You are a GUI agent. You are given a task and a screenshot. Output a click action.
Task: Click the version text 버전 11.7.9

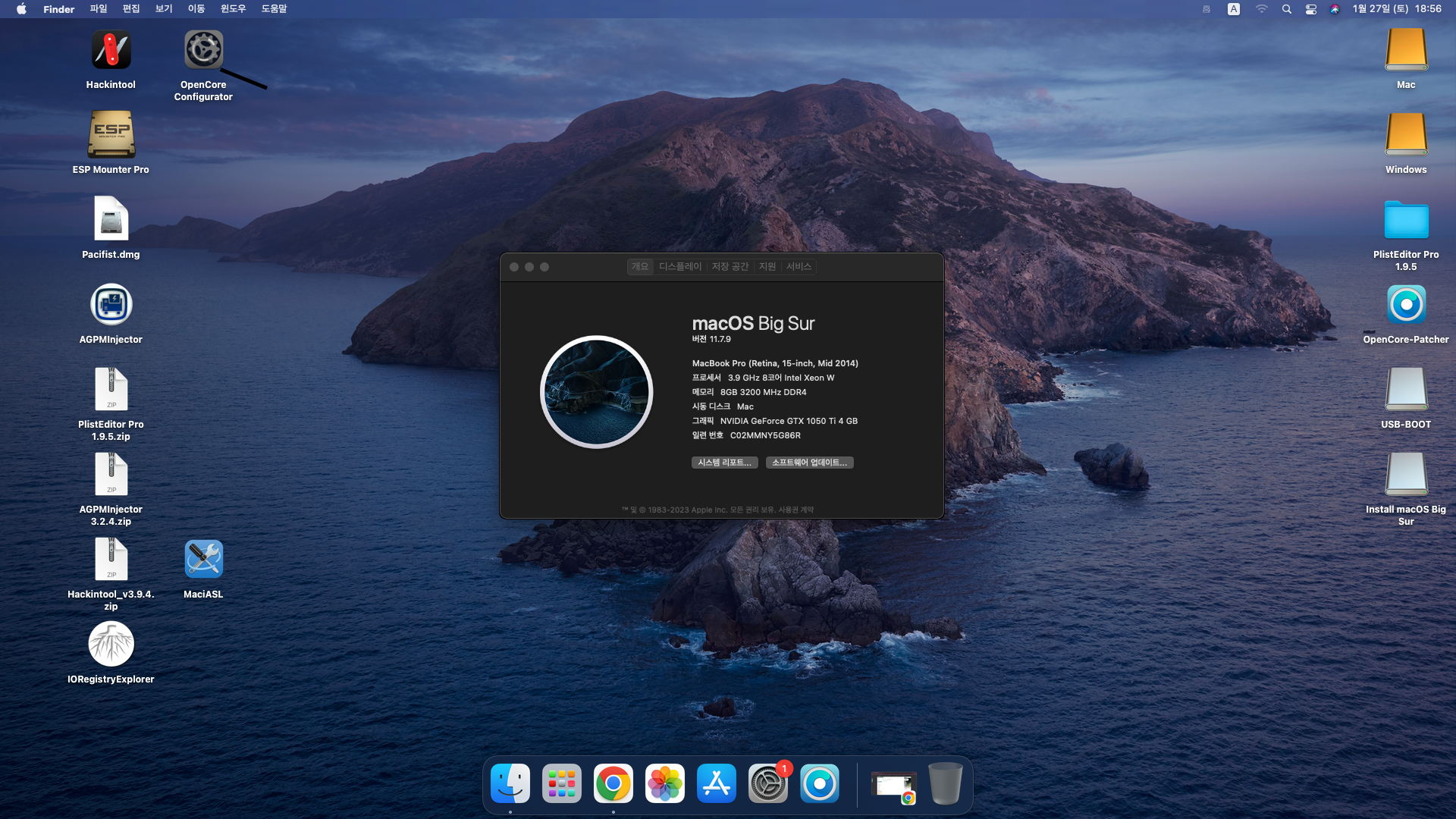[x=711, y=339]
